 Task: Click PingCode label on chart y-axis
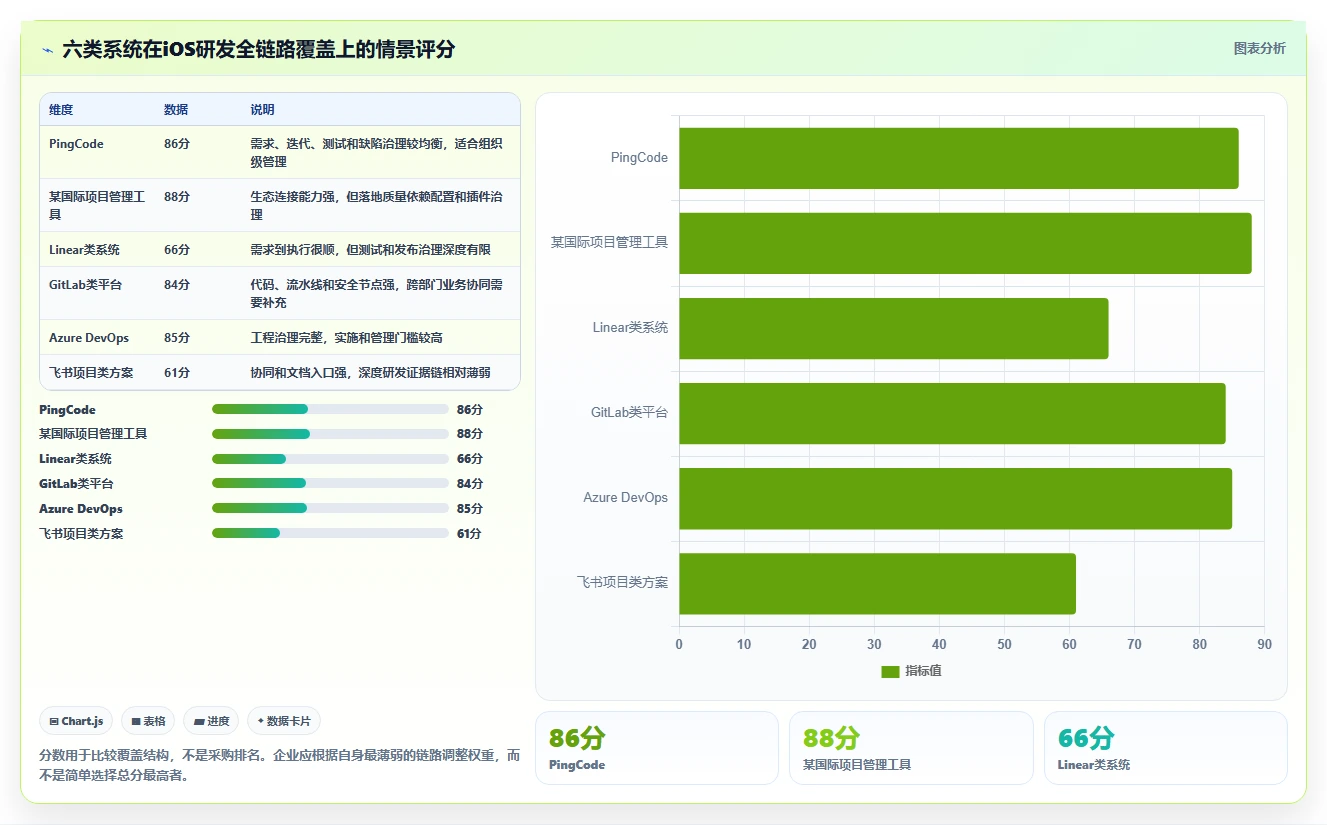pos(639,158)
